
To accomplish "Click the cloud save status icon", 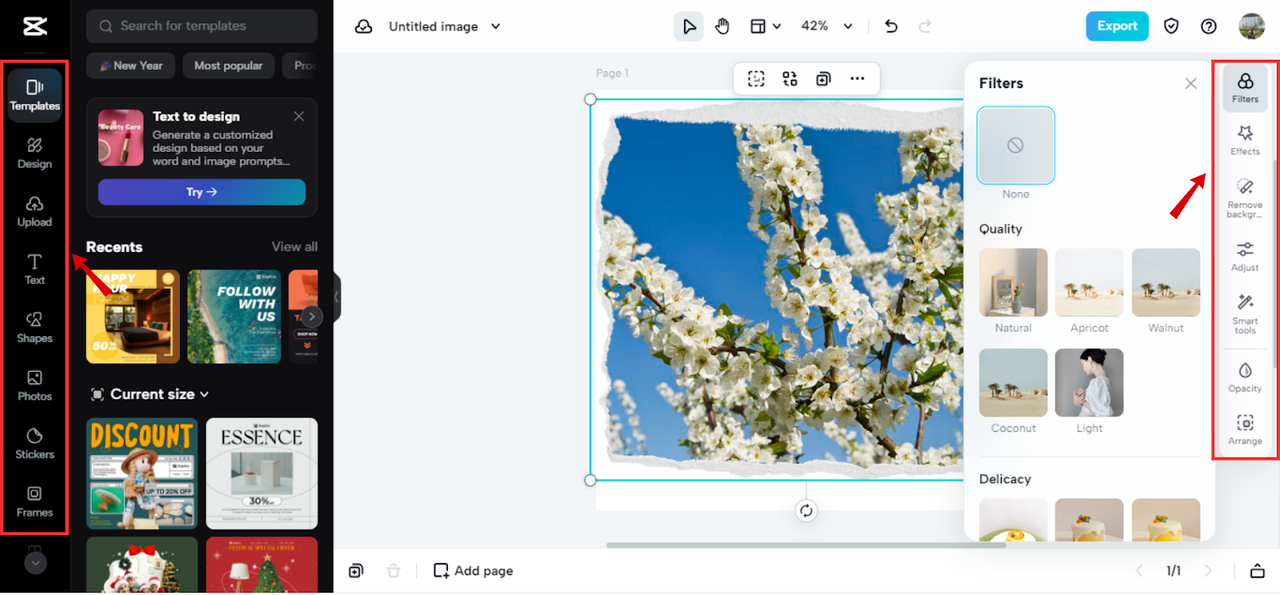I will 364,27.
